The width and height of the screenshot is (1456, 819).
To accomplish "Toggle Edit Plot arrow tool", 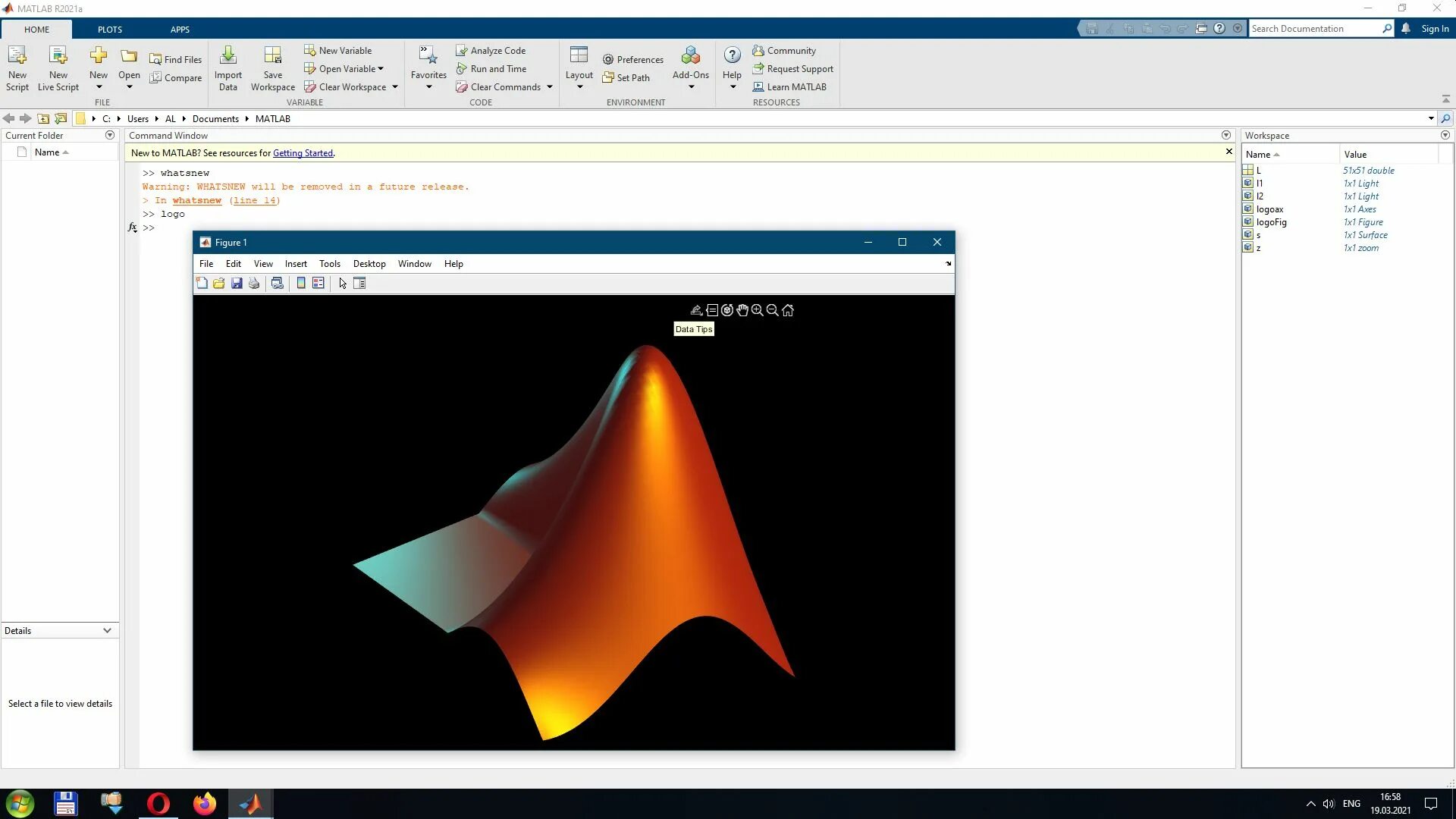I will 343,283.
